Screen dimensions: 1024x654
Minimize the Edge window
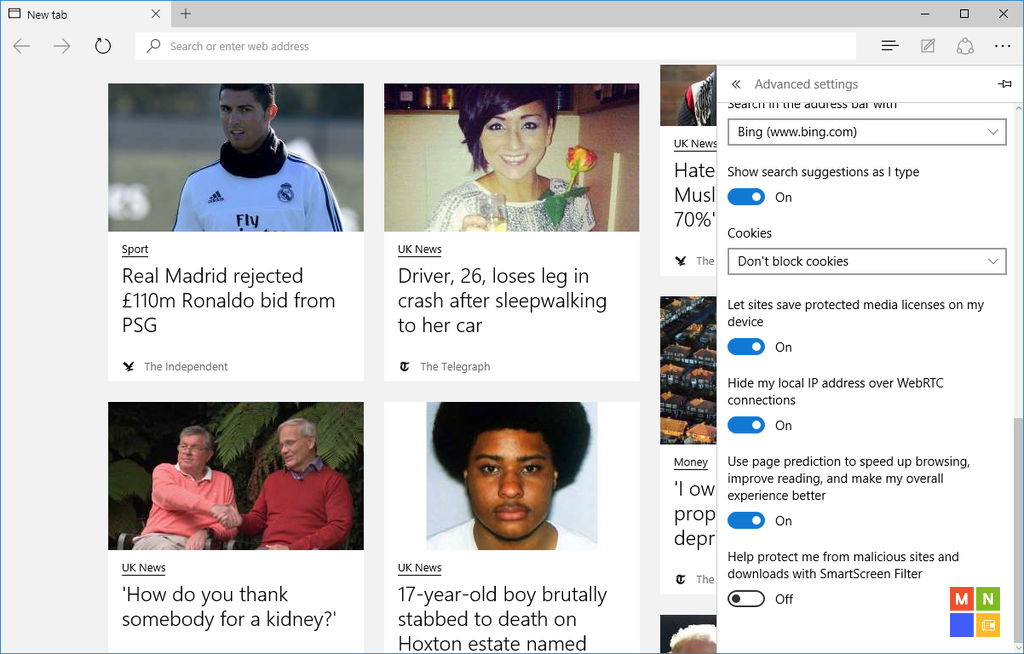point(925,14)
